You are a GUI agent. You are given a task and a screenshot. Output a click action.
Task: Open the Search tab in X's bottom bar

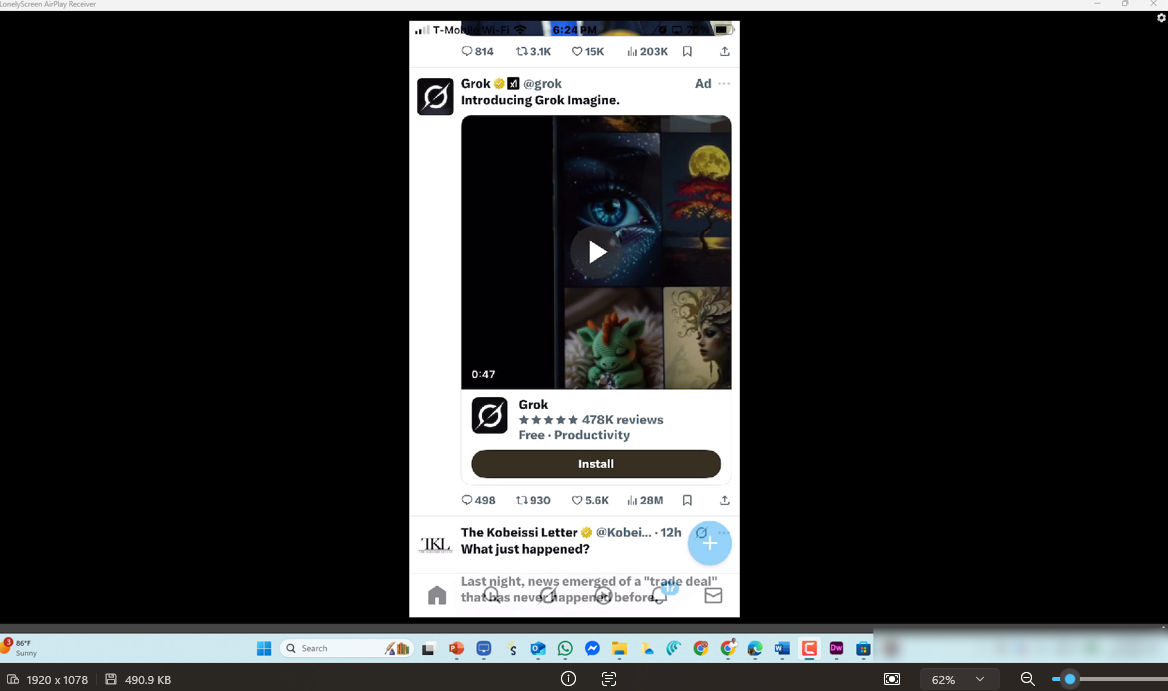[492, 595]
